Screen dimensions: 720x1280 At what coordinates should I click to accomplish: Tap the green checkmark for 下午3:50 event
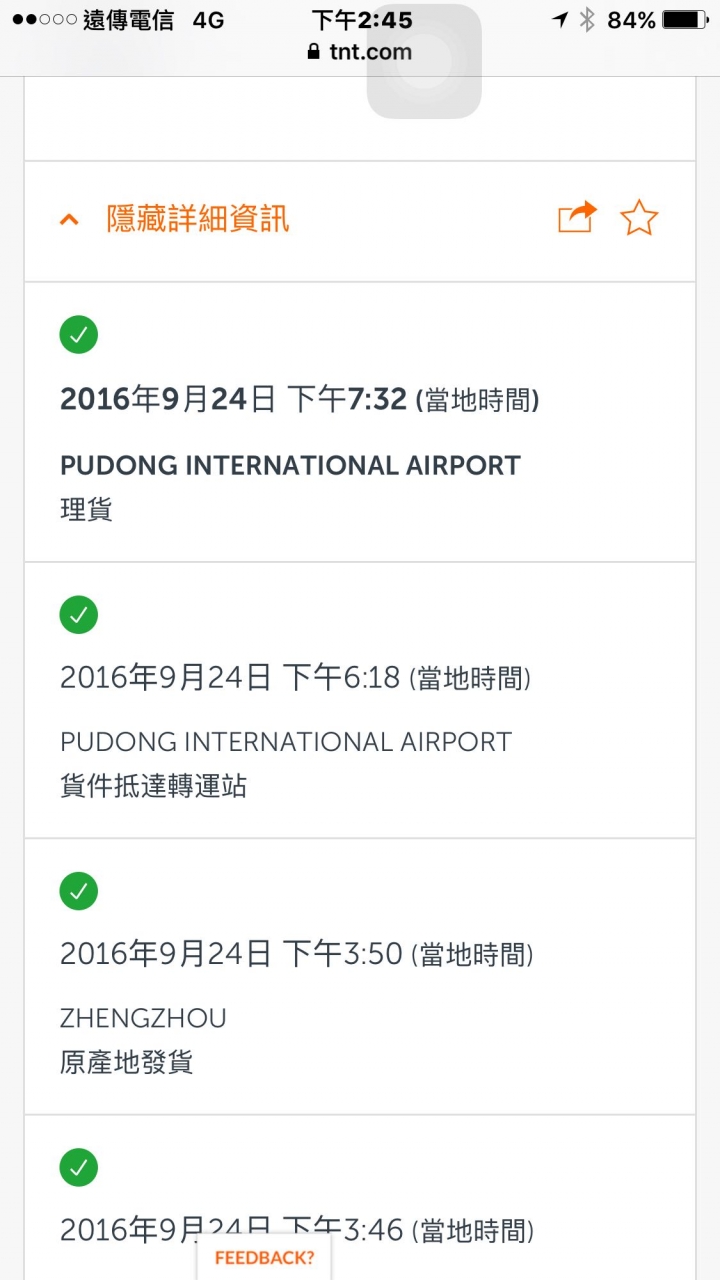[x=79, y=890]
